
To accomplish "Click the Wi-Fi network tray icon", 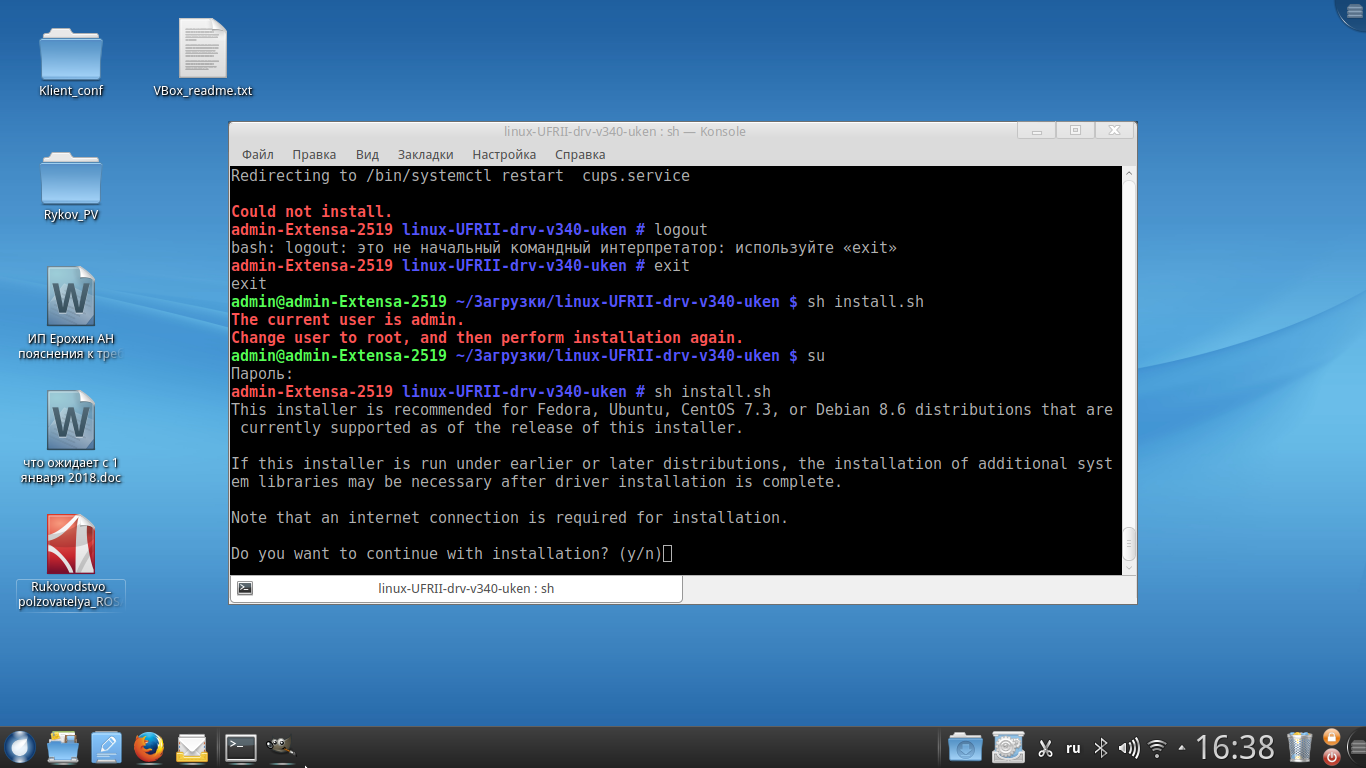I will pyautogui.click(x=1157, y=748).
